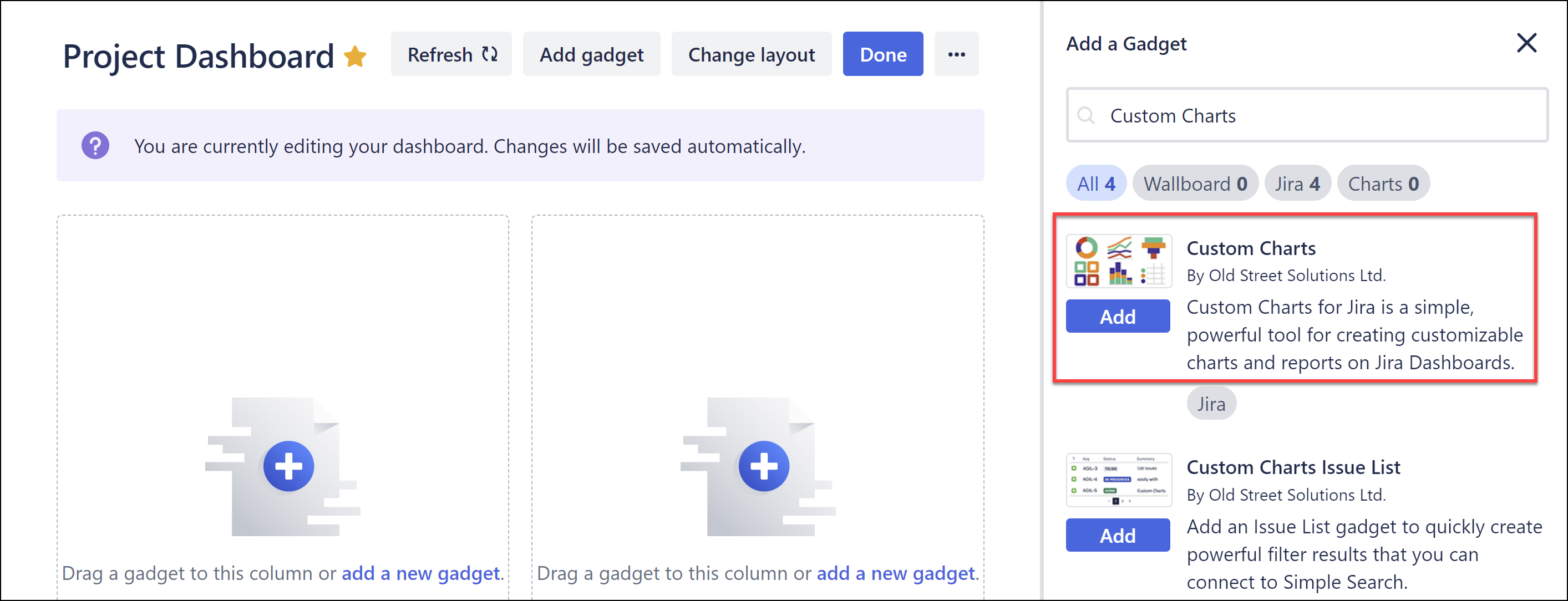Viewport: 1568px width, 601px height.
Task: Open the ellipsis more-options menu
Action: click(x=956, y=54)
